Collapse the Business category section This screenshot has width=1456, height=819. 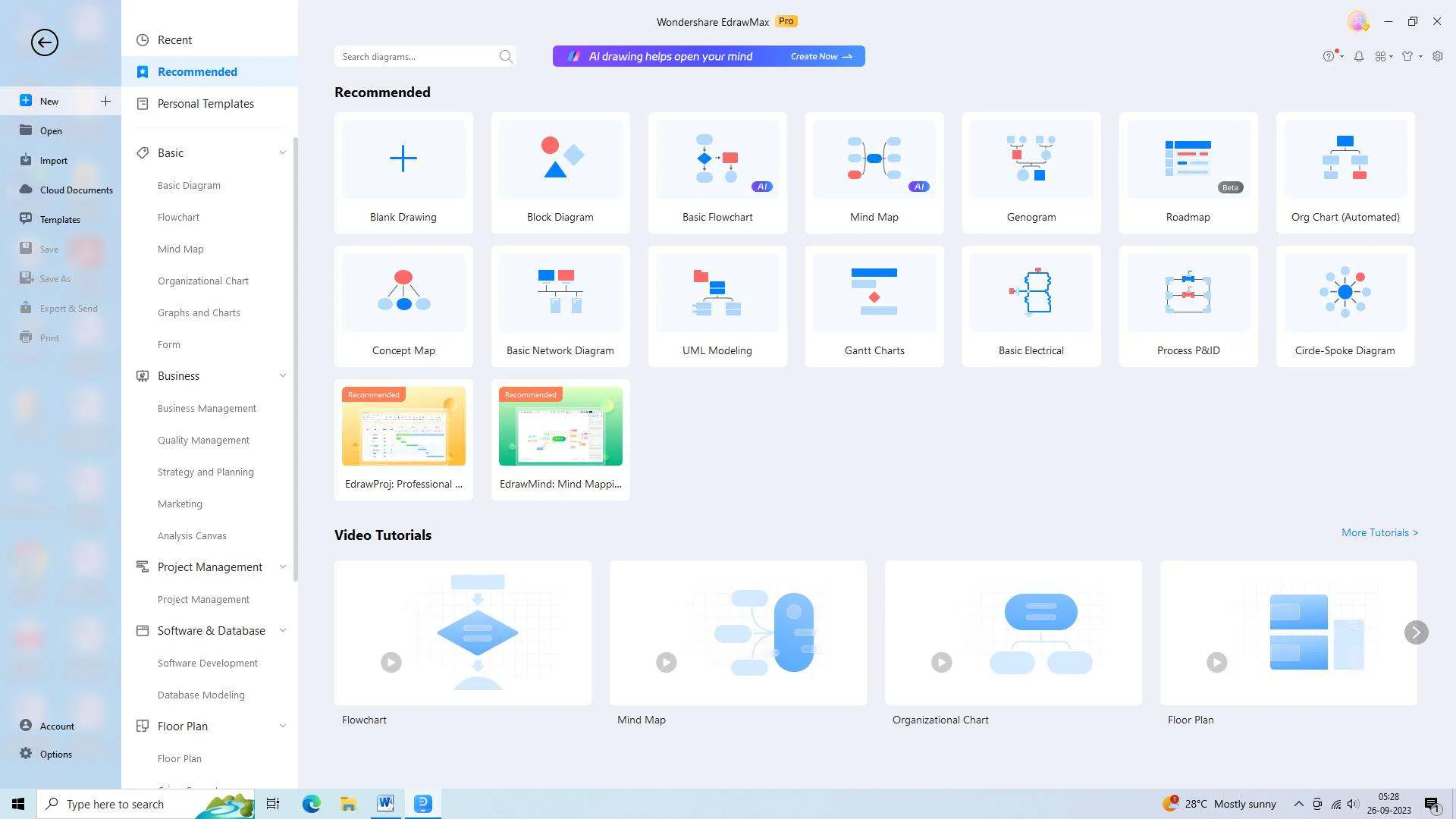coord(281,375)
